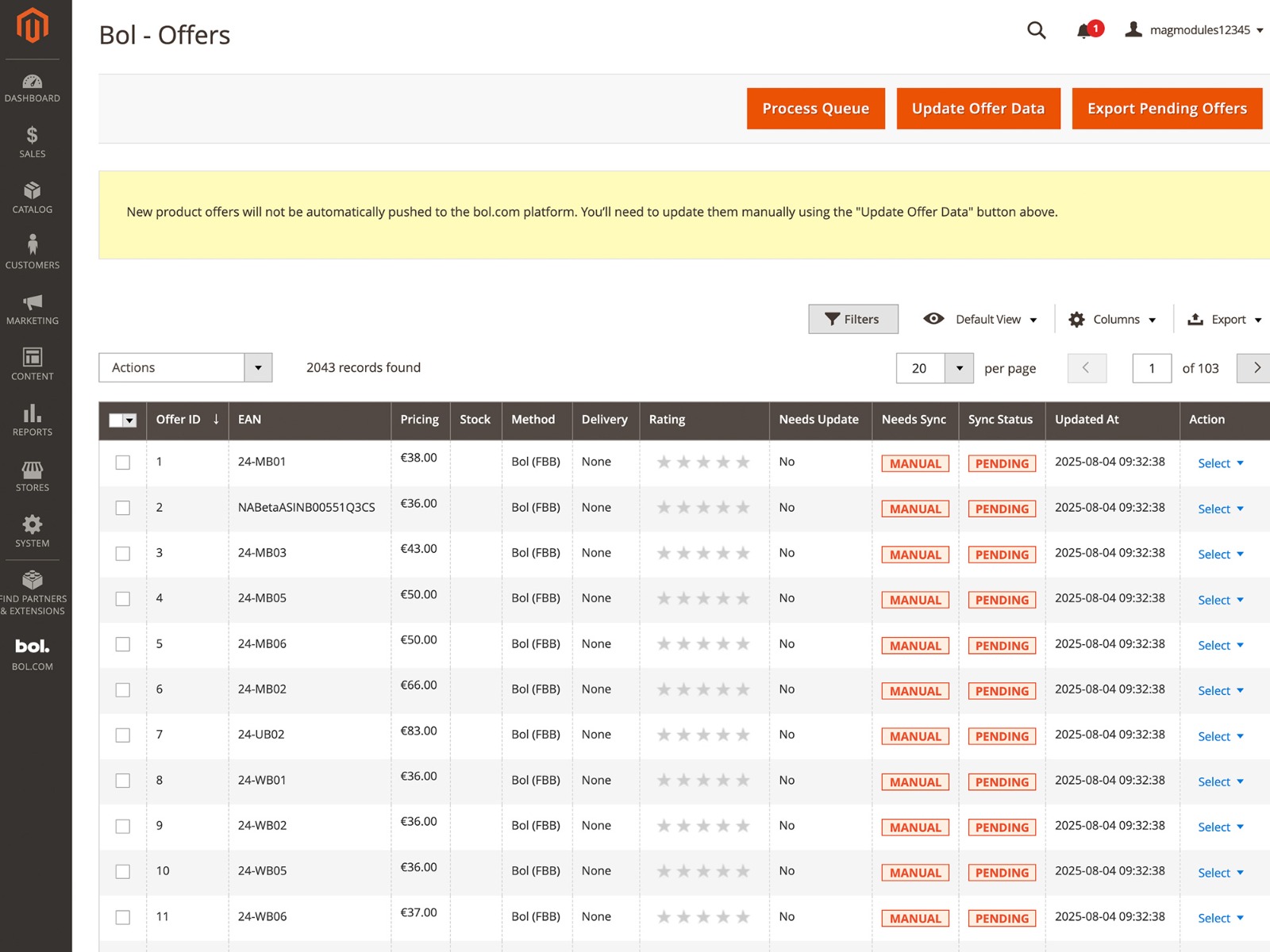Open the Sales sidebar menu
This screenshot has height=952, width=1270.
[33, 143]
